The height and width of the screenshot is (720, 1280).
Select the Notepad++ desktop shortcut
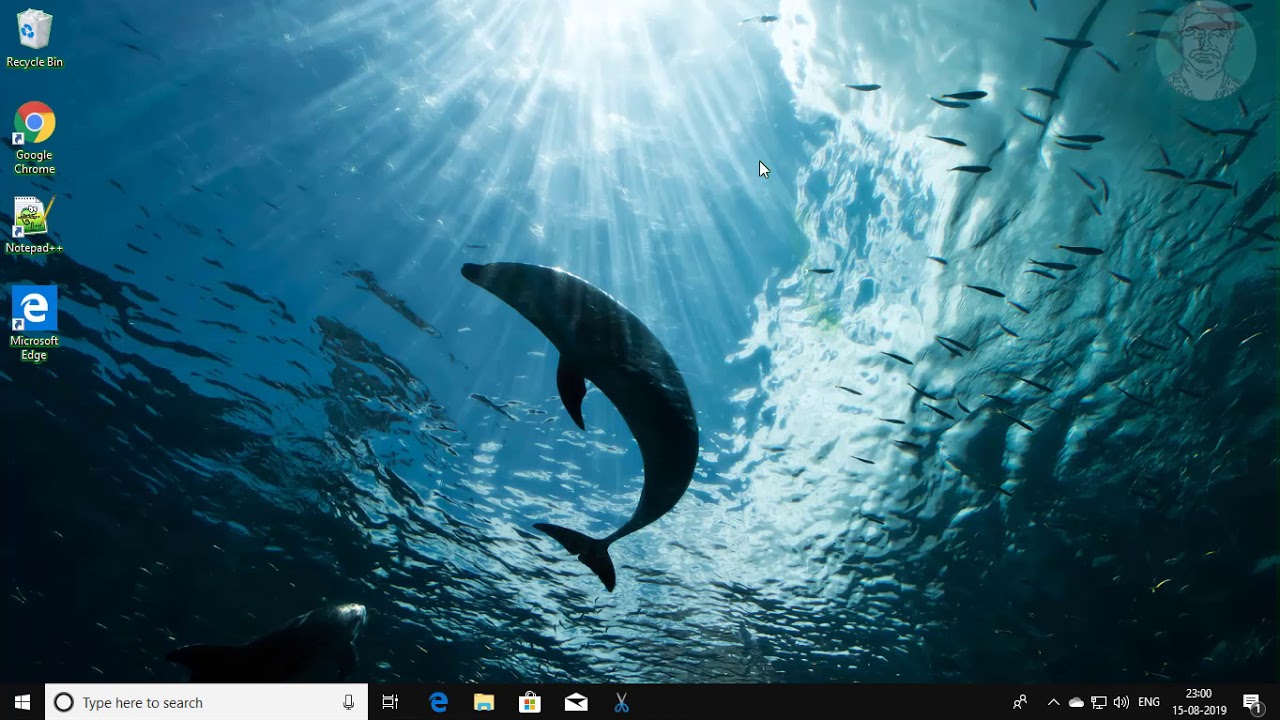(x=34, y=225)
